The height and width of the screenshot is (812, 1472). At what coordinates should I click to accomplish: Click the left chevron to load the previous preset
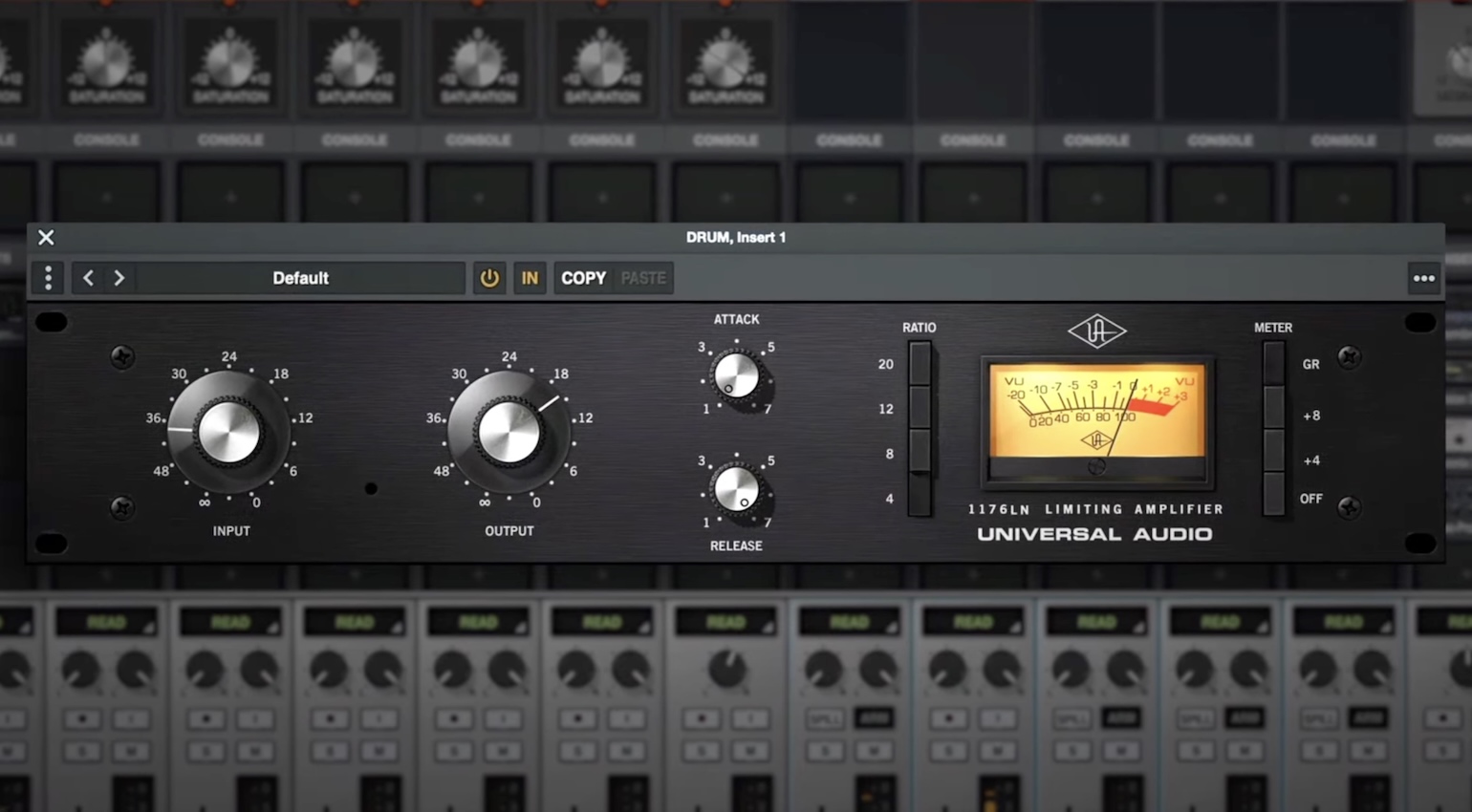coord(88,278)
